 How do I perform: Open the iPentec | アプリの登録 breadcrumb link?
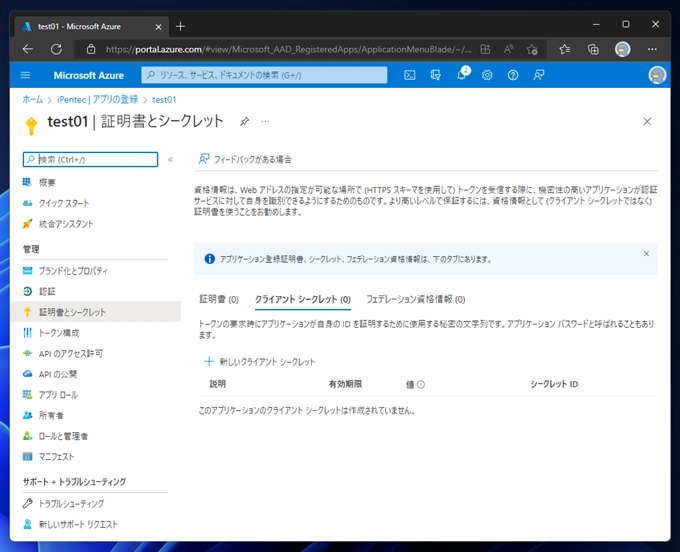pyautogui.click(x=99, y=99)
